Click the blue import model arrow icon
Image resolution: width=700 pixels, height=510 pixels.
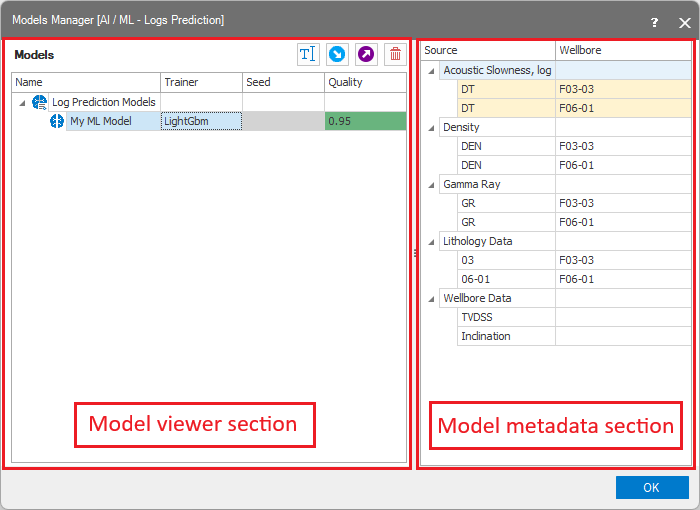click(x=337, y=55)
